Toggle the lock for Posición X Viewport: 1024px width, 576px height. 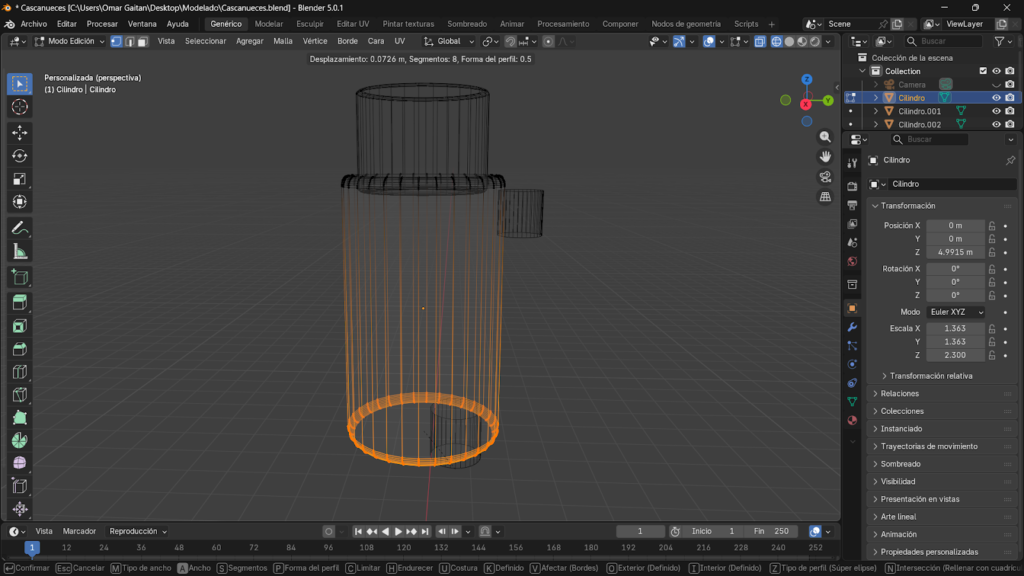[992, 226]
